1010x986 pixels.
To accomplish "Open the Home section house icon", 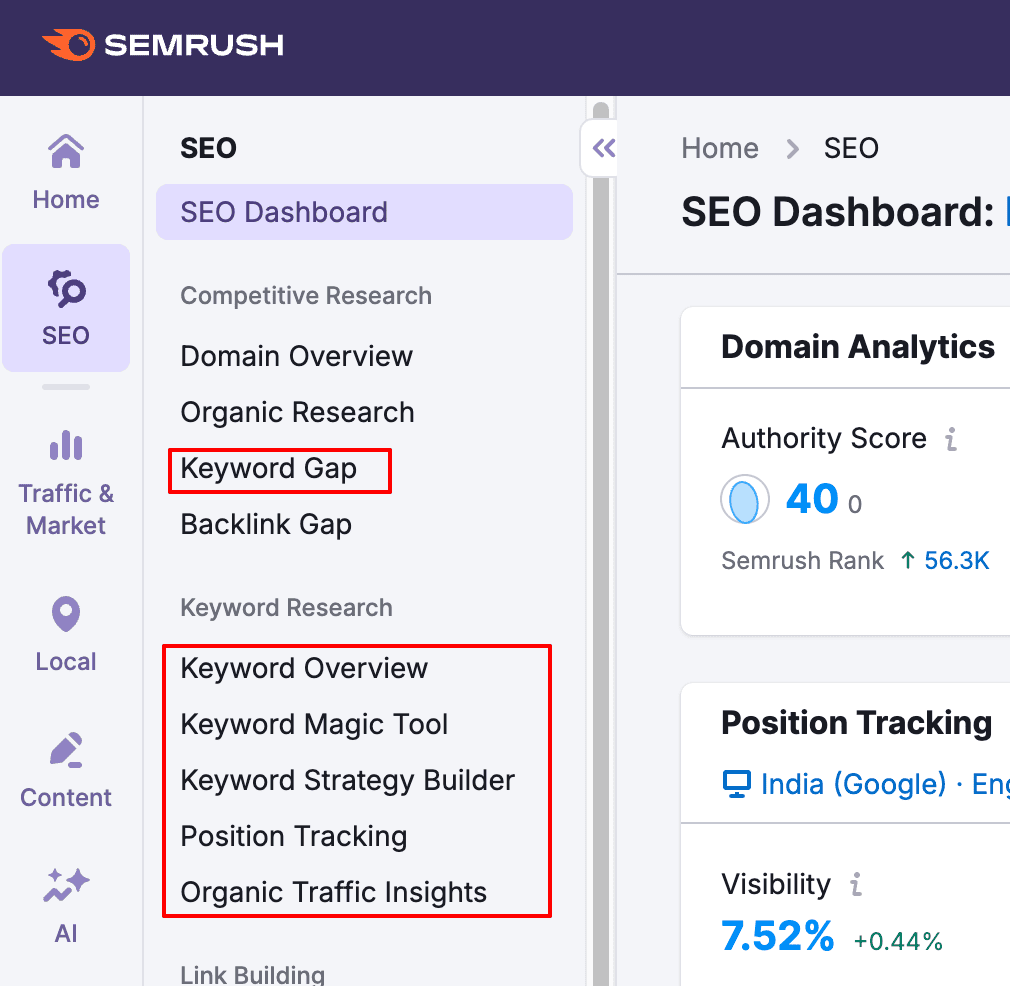I will click(x=66, y=151).
